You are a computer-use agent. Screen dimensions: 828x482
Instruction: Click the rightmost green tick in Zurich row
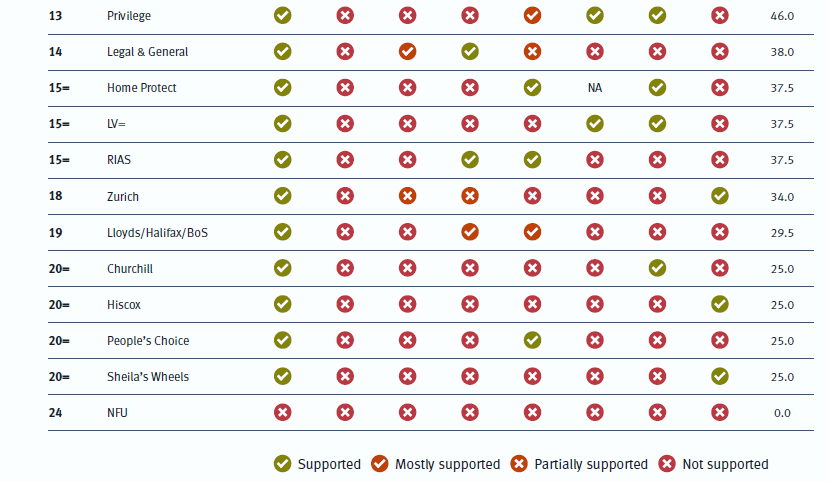pos(719,196)
